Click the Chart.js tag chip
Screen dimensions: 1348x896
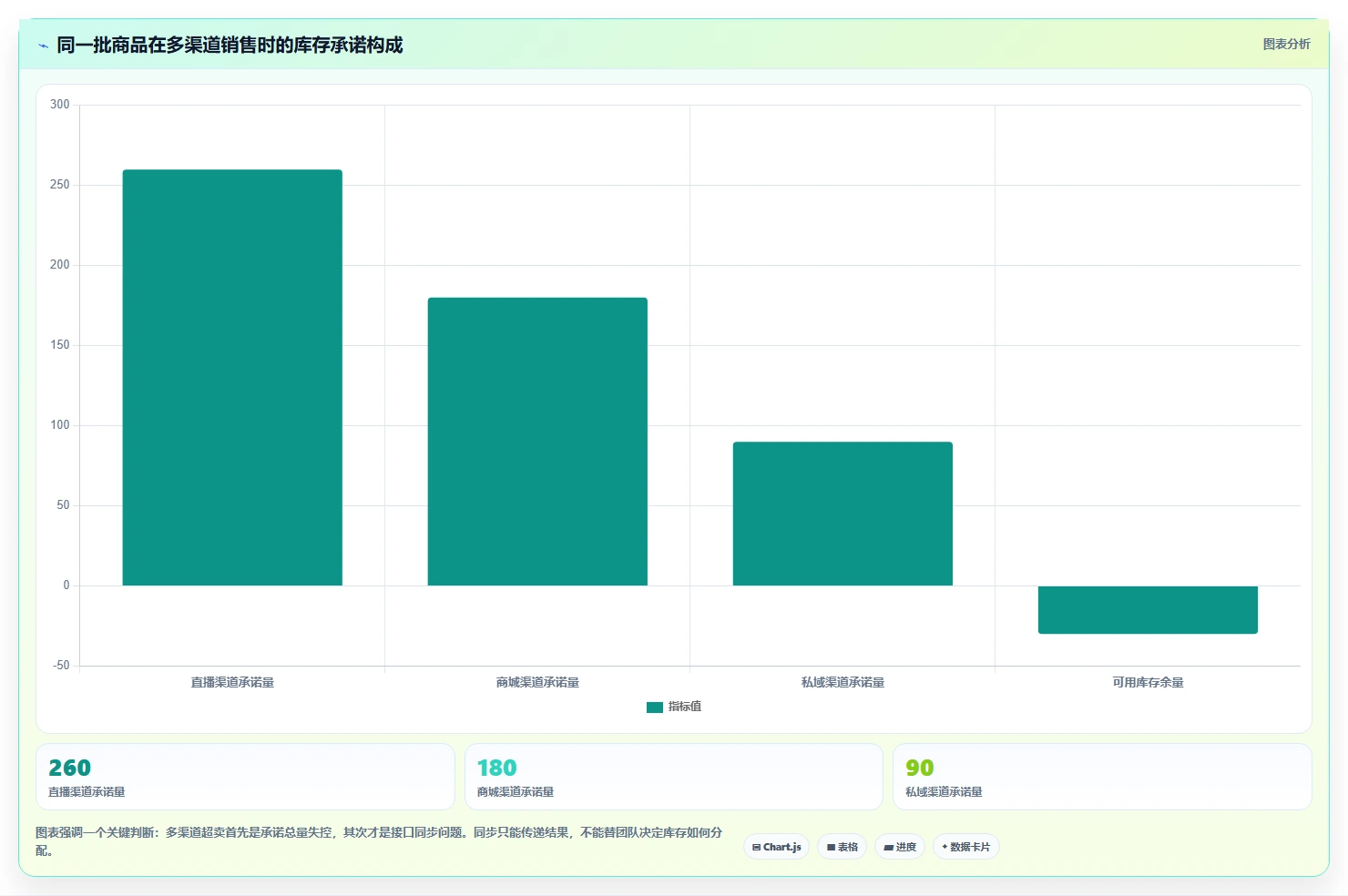[x=777, y=847]
